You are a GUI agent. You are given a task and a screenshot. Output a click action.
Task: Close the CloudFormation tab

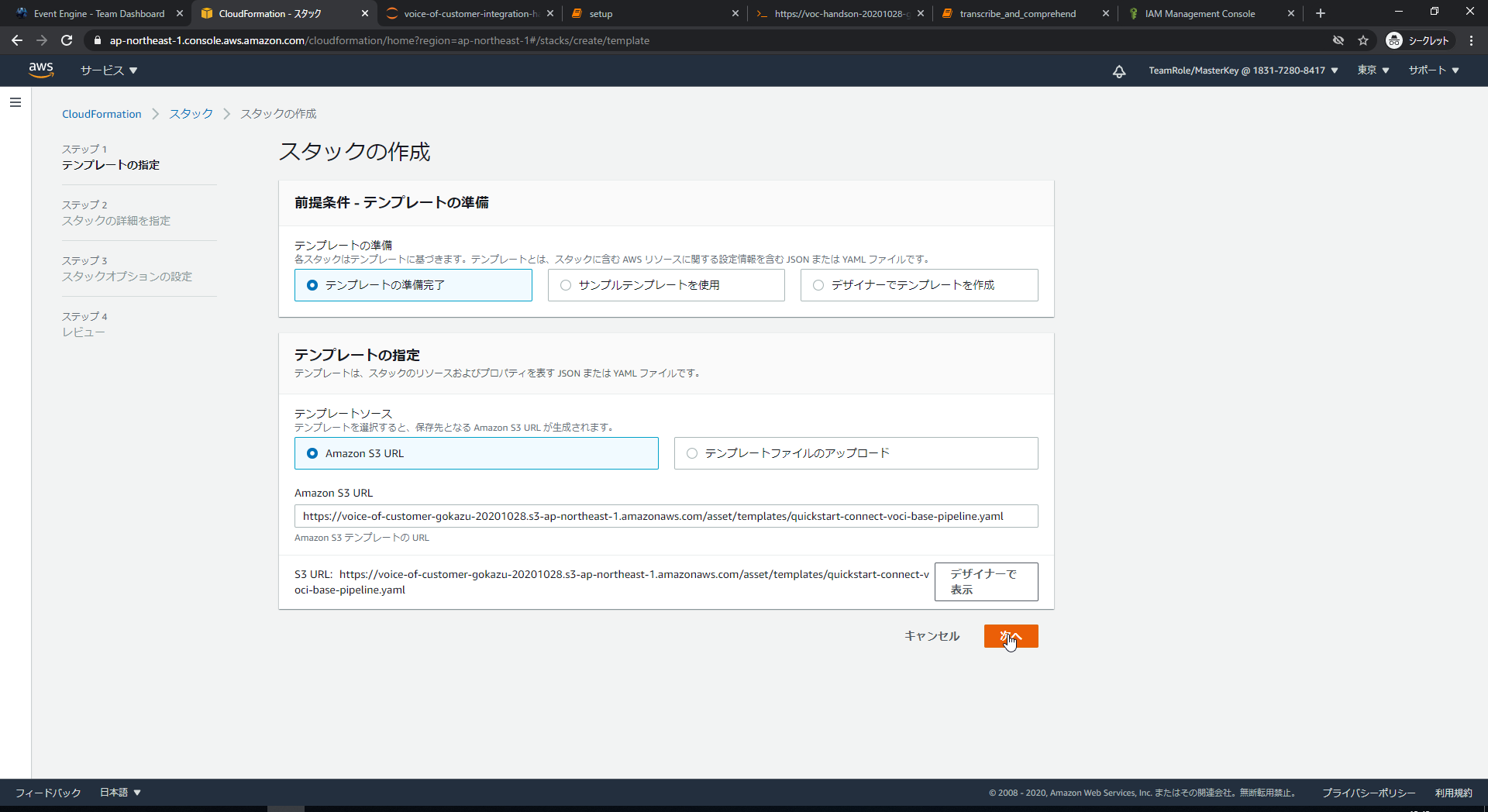(365, 13)
